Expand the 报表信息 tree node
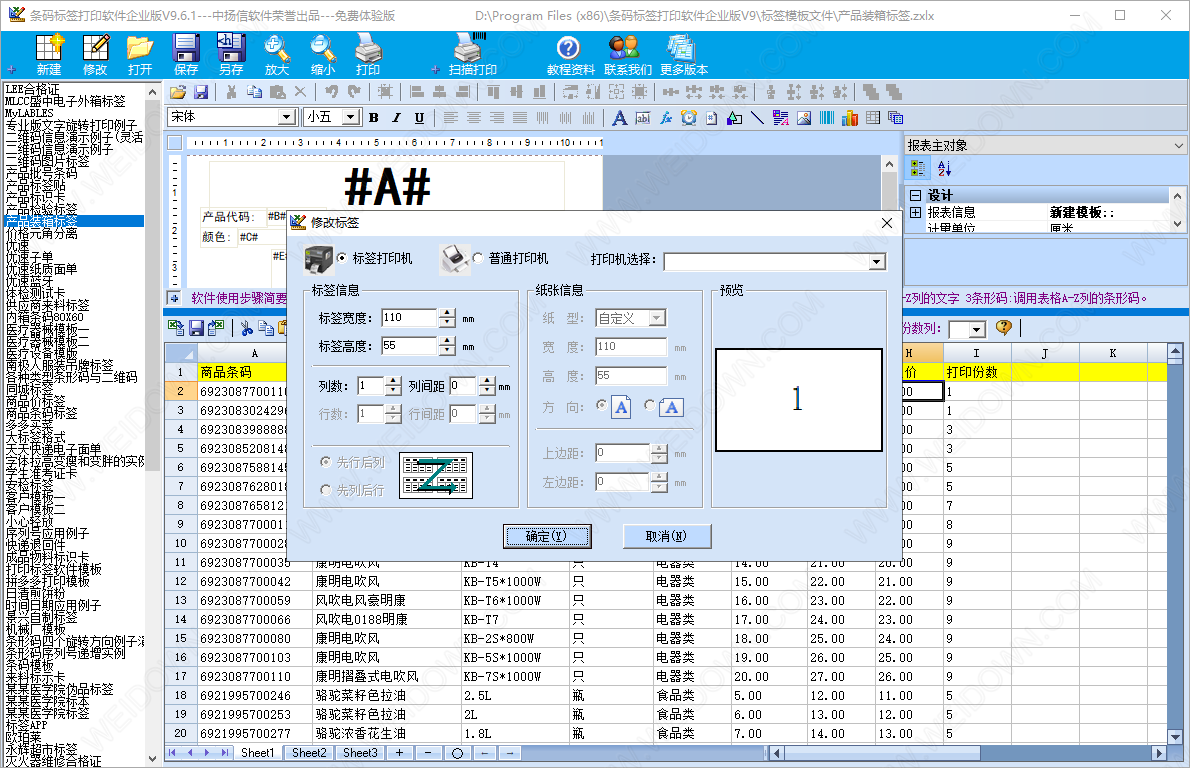Viewport: 1190px width, 768px height. point(915,212)
